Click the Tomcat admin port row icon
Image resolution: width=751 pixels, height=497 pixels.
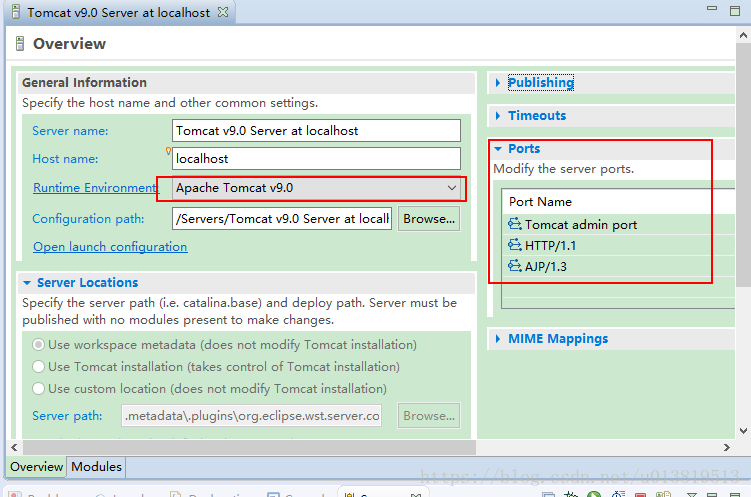(515, 224)
